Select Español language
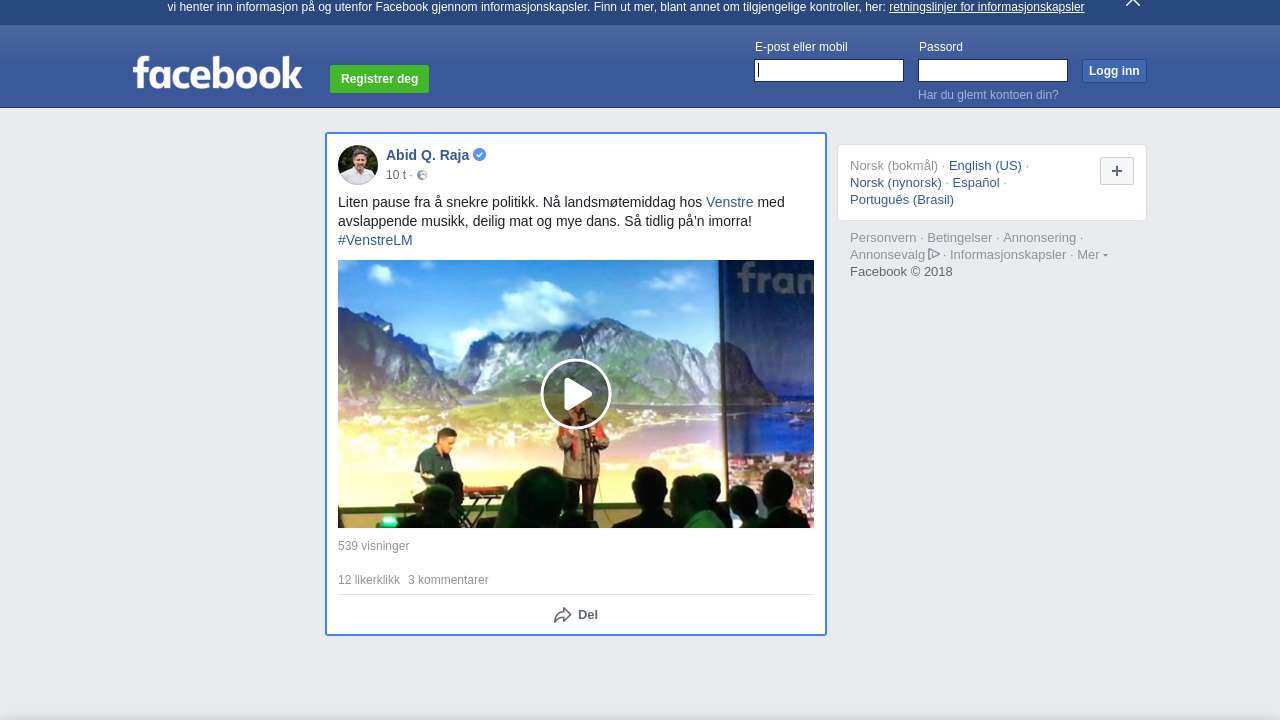The width and height of the screenshot is (1280, 720). (976, 183)
